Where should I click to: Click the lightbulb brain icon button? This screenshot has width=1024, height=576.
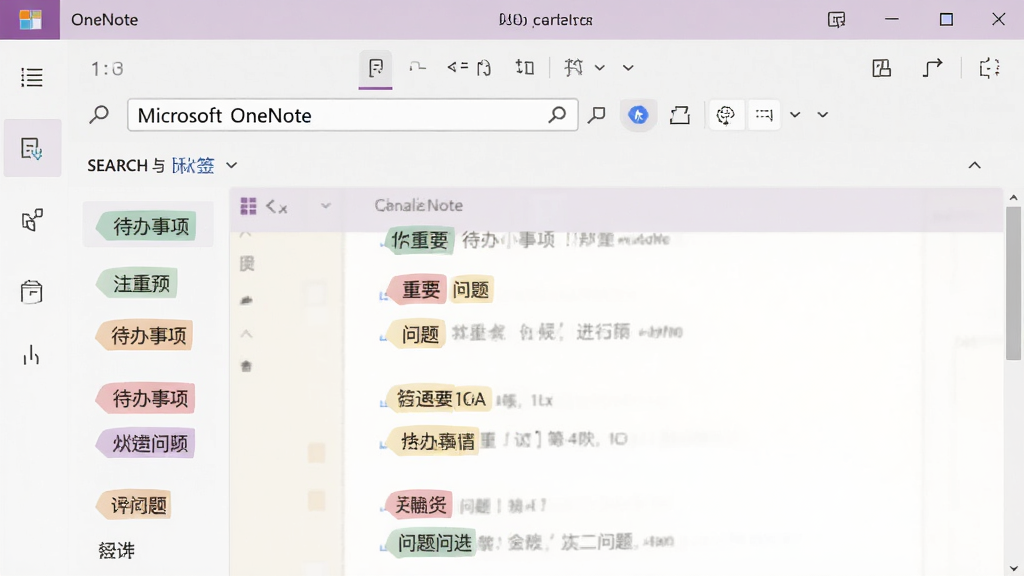[725, 115]
